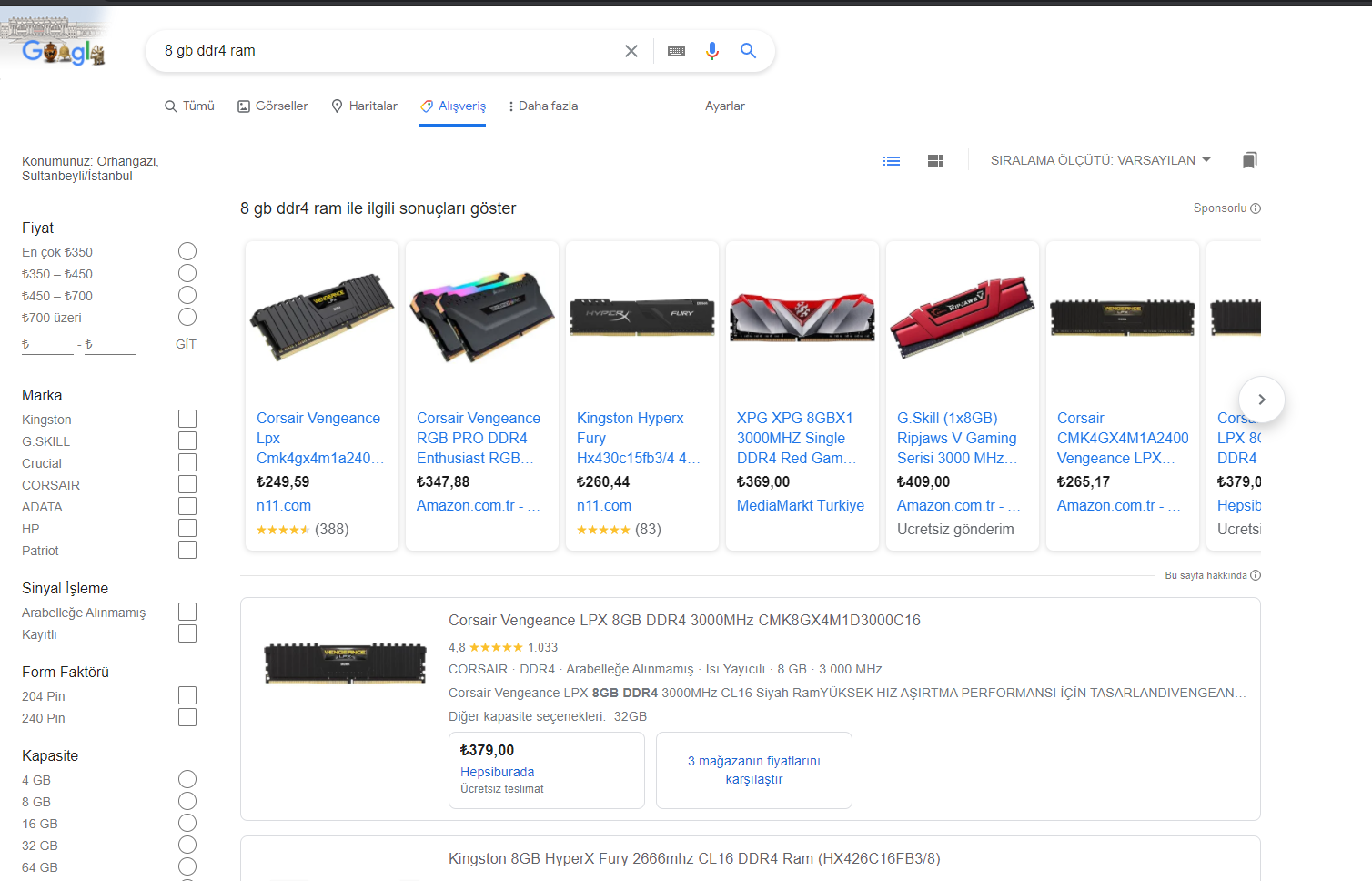Open 32GB capacity option link
The height and width of the screenshot is (881, 1372).
[631, 716]
